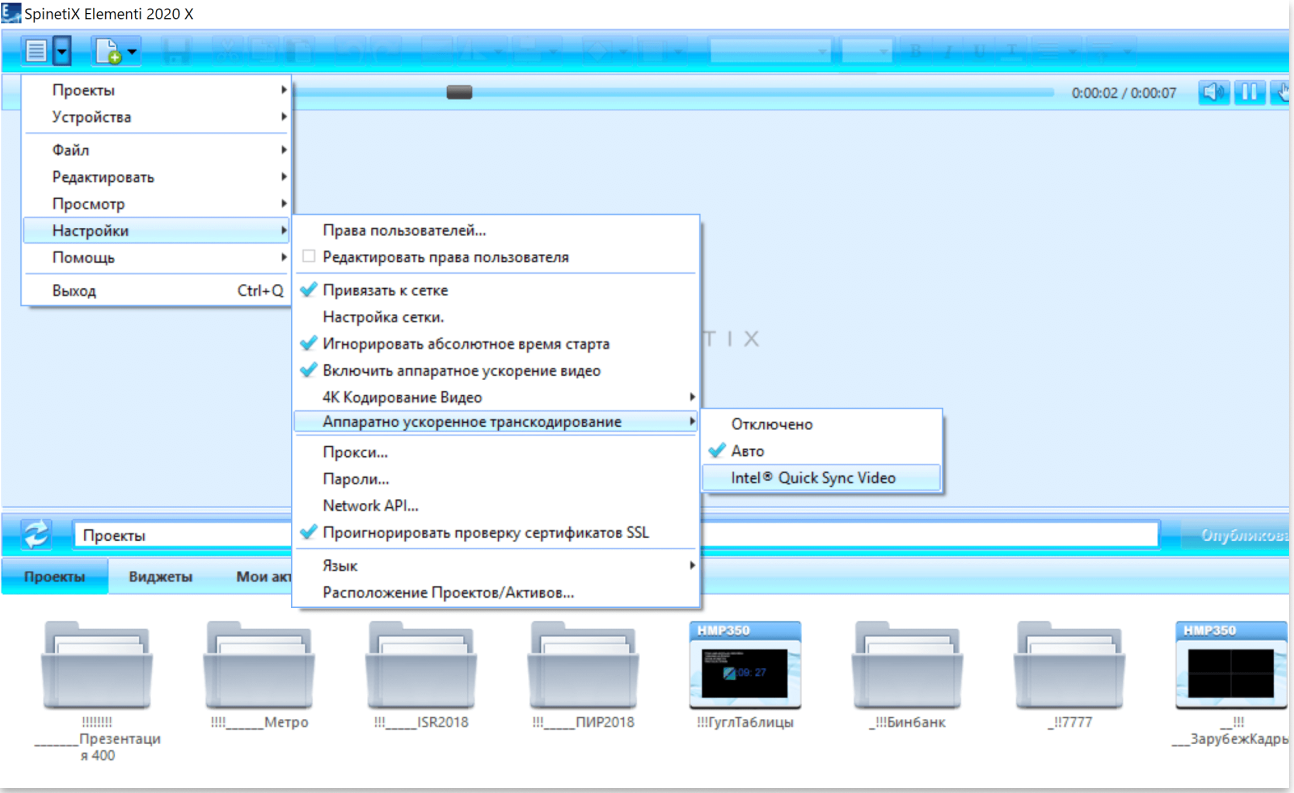This screenshot has width=1294, height=793.
Task: Open the ___ЗарубежКадры HMP350 project thumbnail
Action: (1231, 665)
